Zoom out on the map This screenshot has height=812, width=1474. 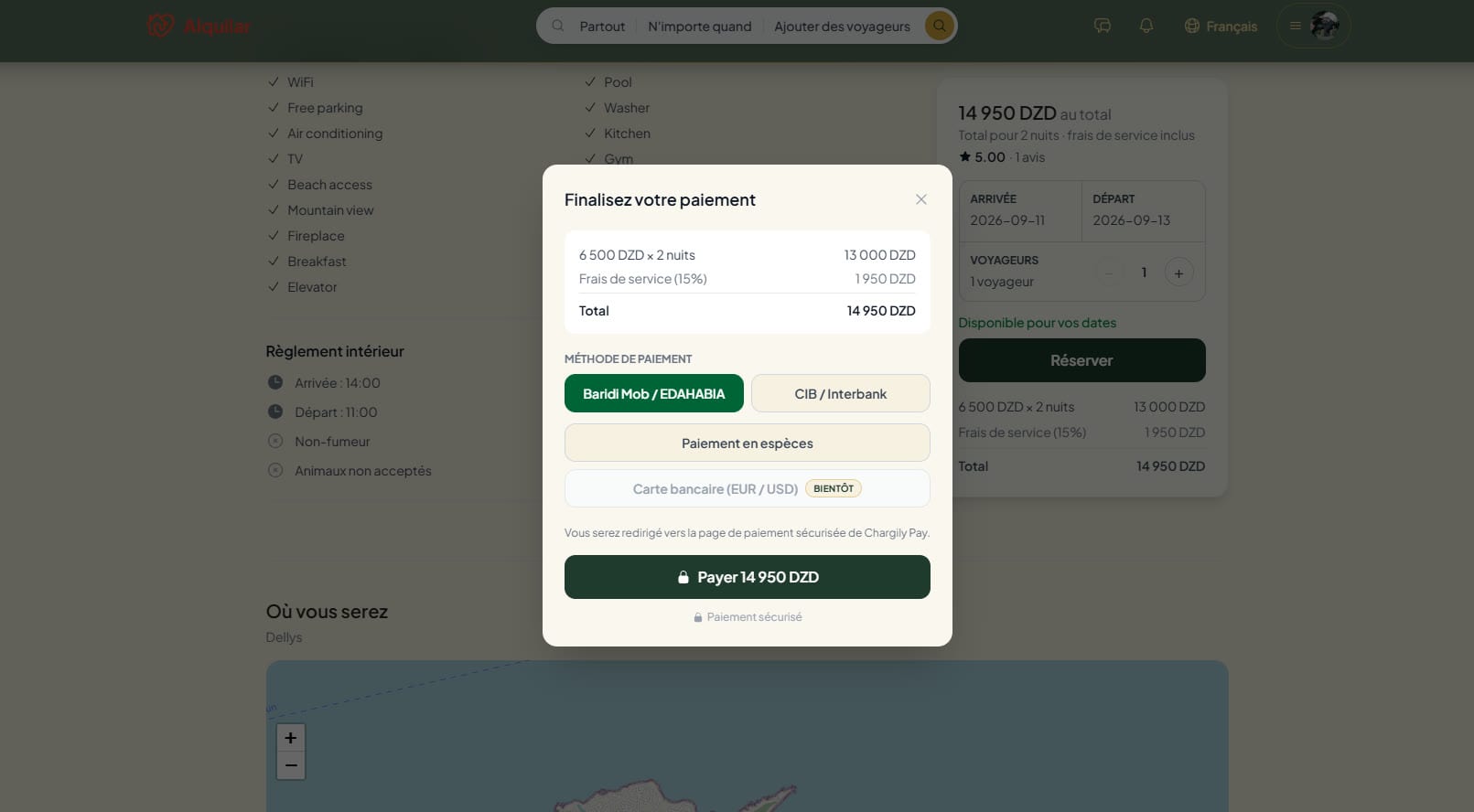pos(291,765)
